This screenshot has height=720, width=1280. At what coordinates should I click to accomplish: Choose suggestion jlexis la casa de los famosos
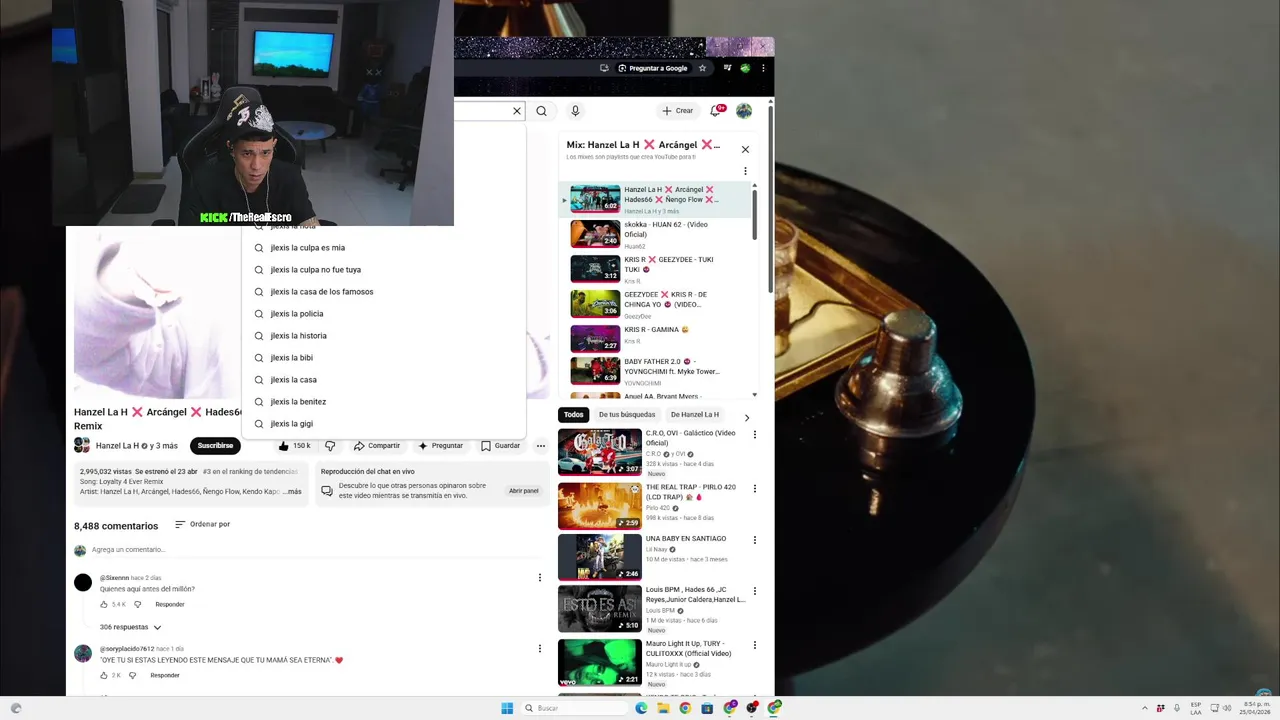tap(384, 292)
